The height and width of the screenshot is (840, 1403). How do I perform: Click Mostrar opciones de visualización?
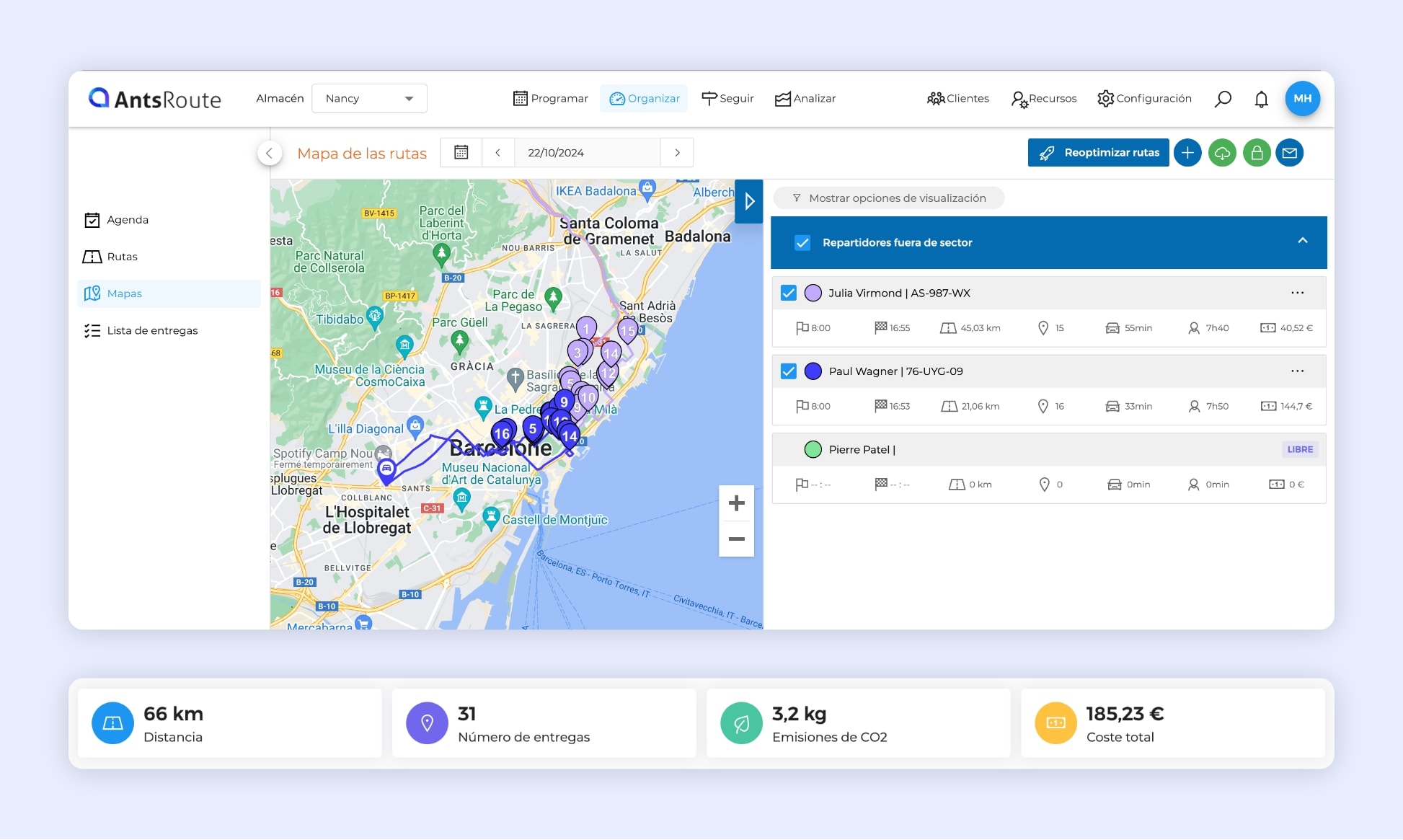(x=888, y=198)
